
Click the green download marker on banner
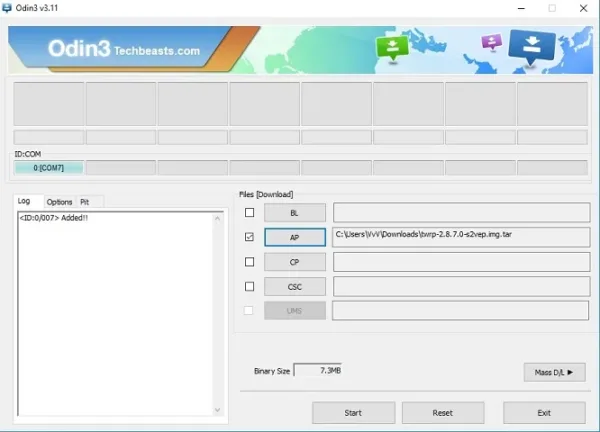(x=392, y=49)
